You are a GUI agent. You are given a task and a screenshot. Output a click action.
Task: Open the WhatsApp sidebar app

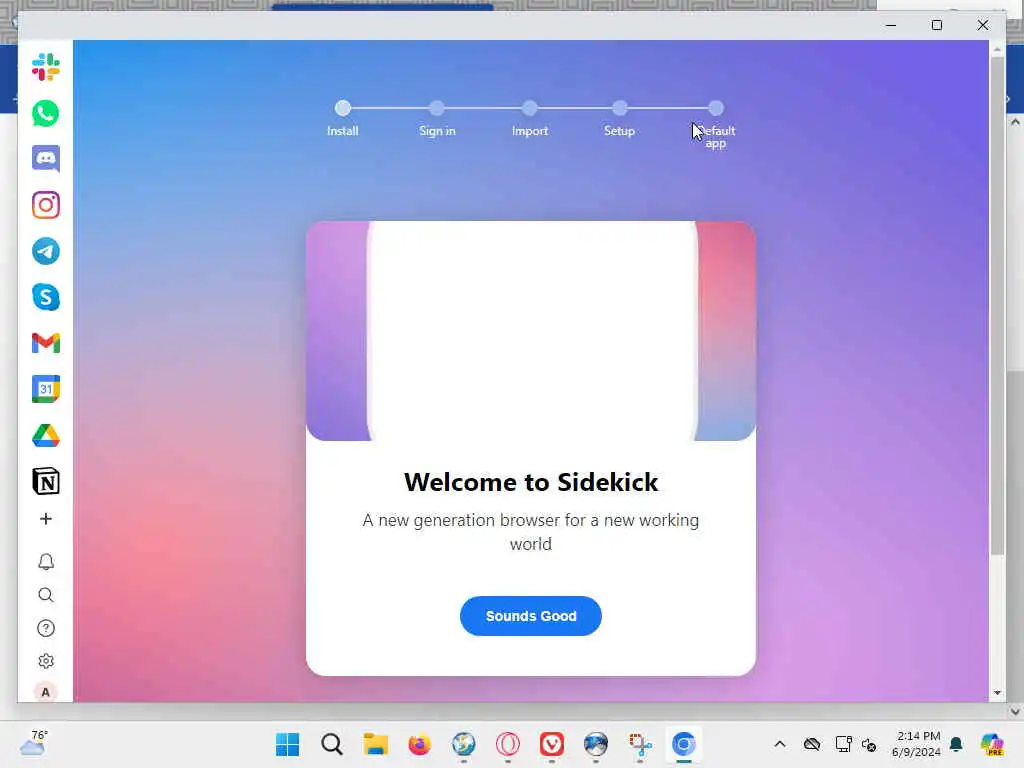tap(46, 114)
